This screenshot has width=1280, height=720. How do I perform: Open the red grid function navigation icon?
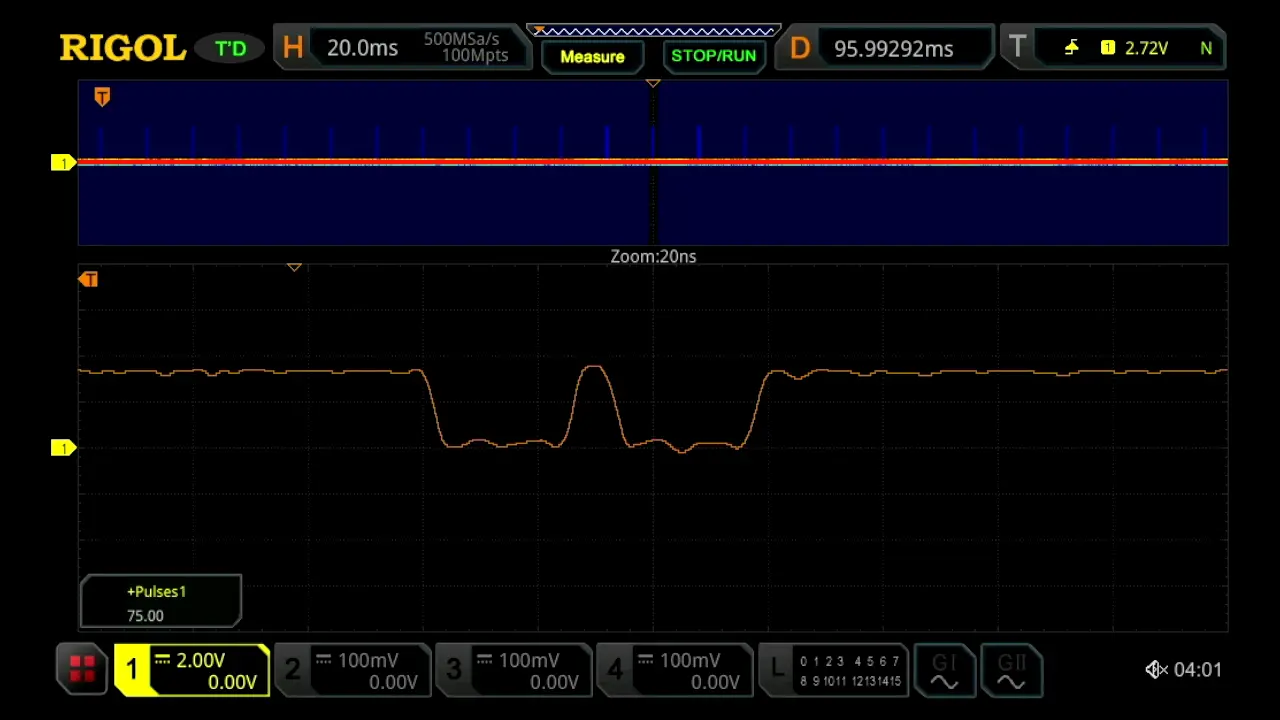[x=82, y=669]
